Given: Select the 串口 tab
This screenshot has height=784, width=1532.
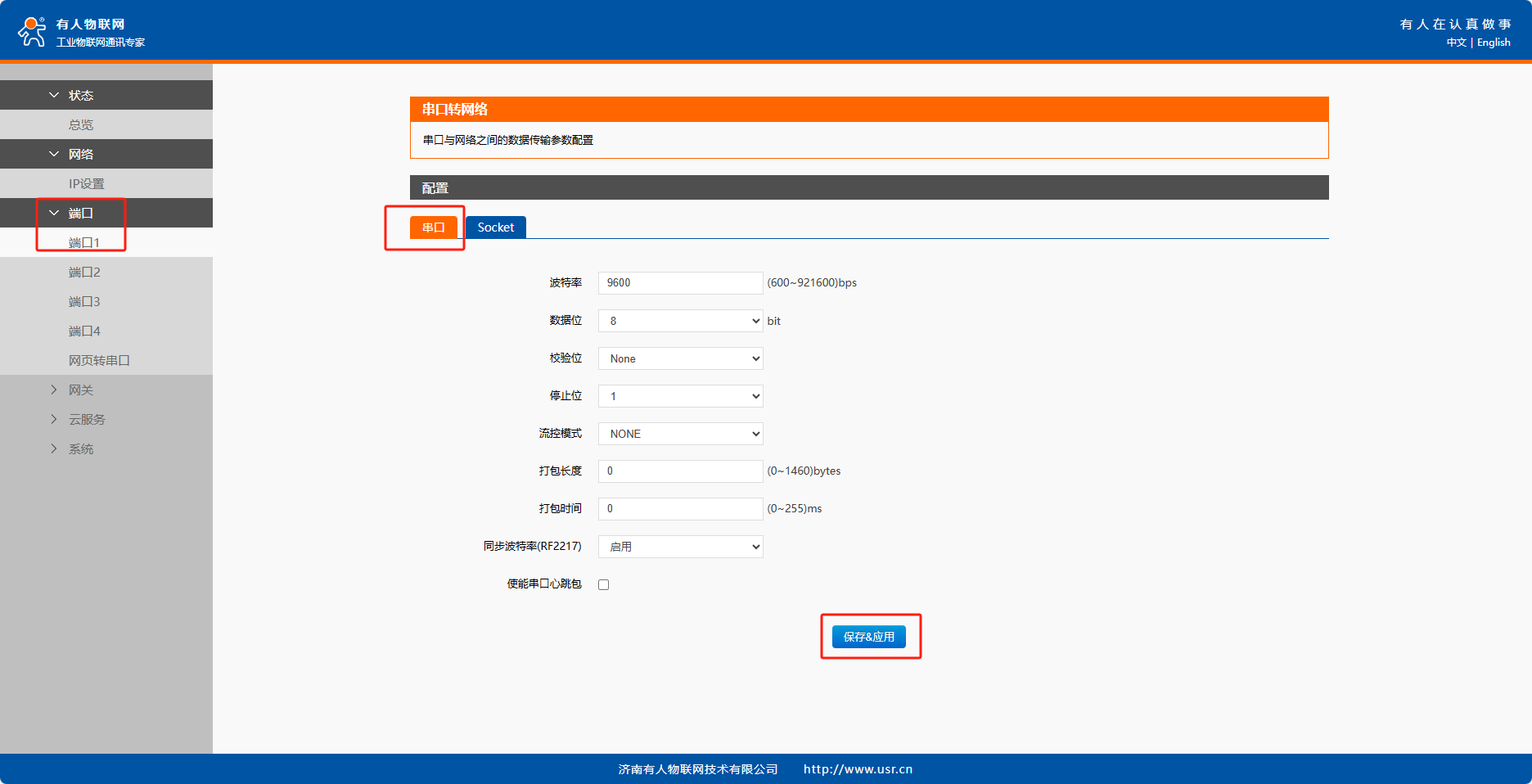Looking at the screenshot, I should click(433, 228).
